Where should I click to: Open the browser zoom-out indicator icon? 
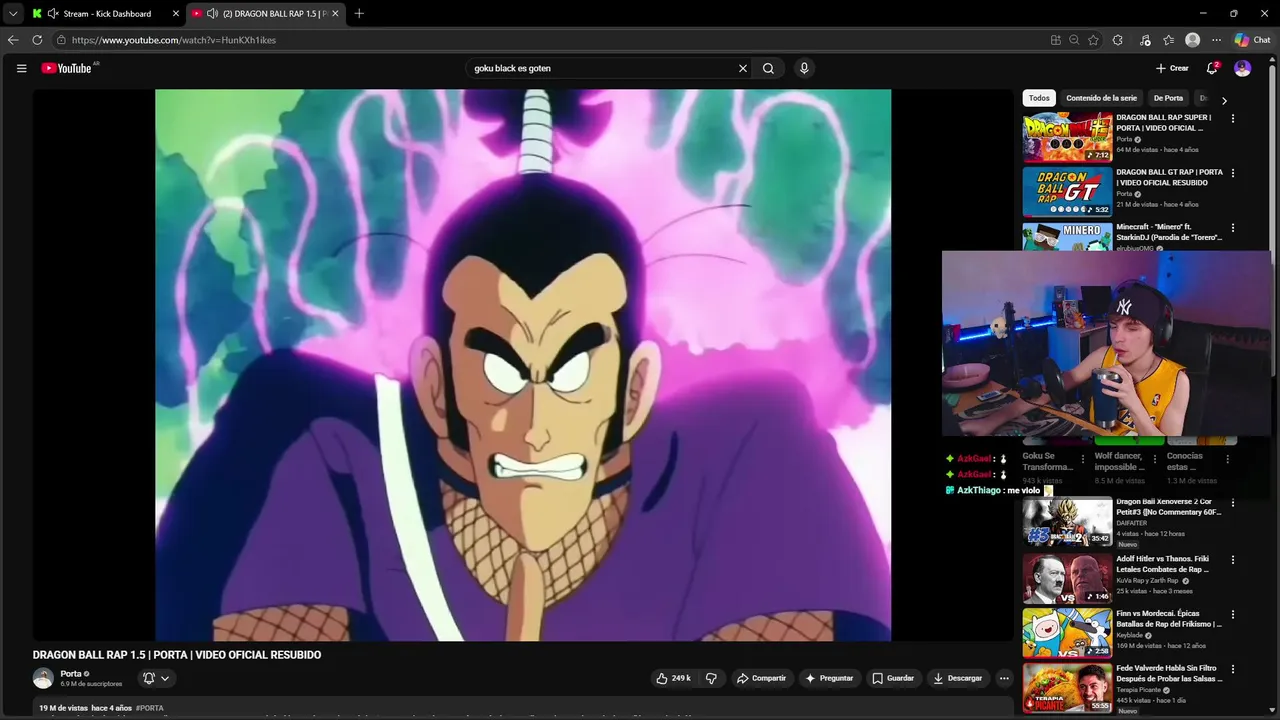(x=1074, y=40)
